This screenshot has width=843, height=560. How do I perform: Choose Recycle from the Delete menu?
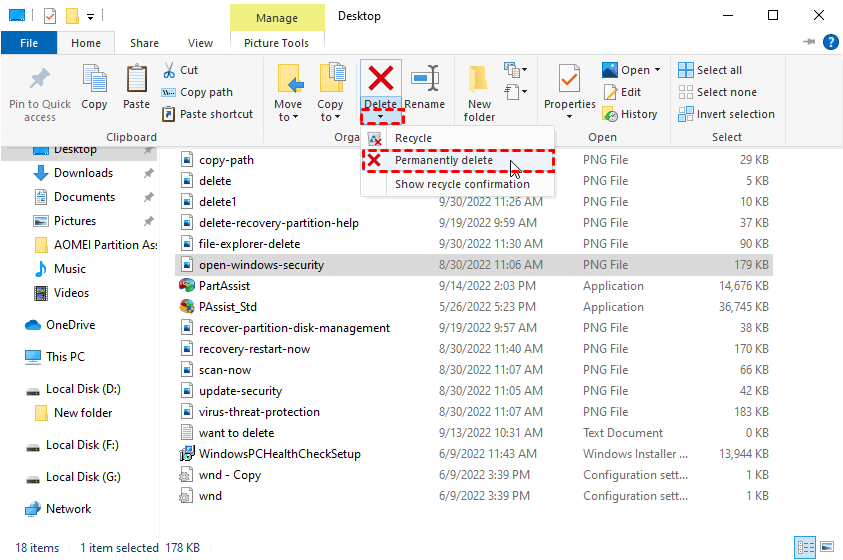pos(457,138)
